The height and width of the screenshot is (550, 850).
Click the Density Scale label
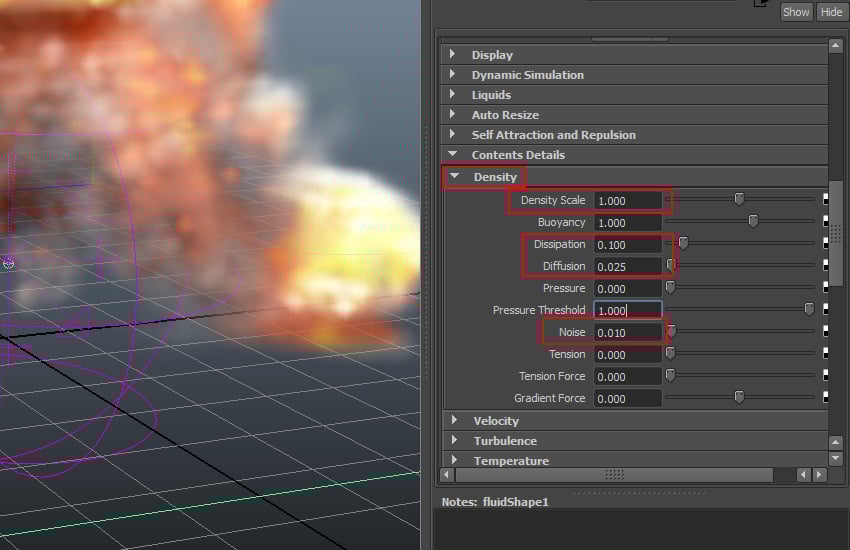point(553,200)
